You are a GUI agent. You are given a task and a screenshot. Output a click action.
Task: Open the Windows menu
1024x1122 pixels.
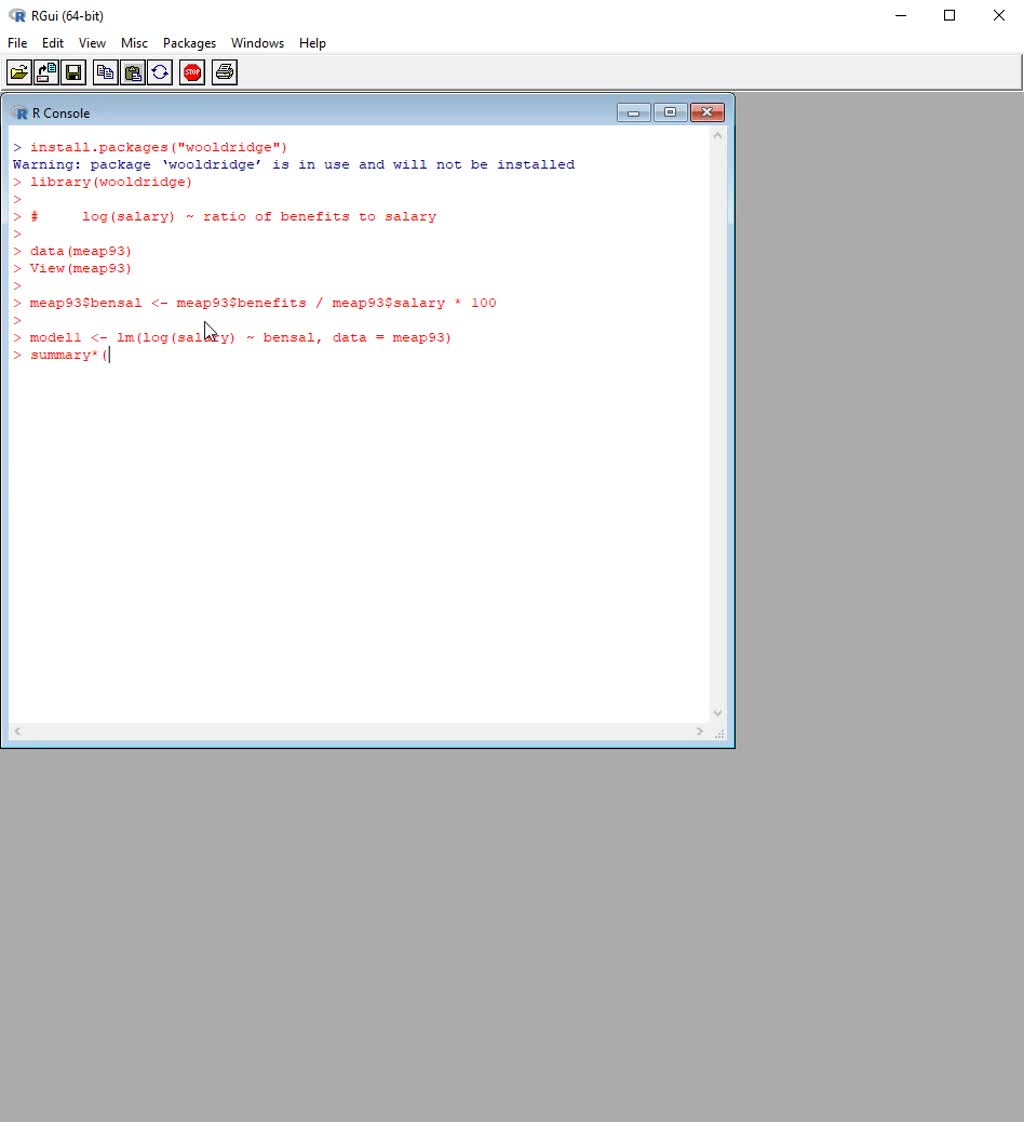[x=257, y=43]
